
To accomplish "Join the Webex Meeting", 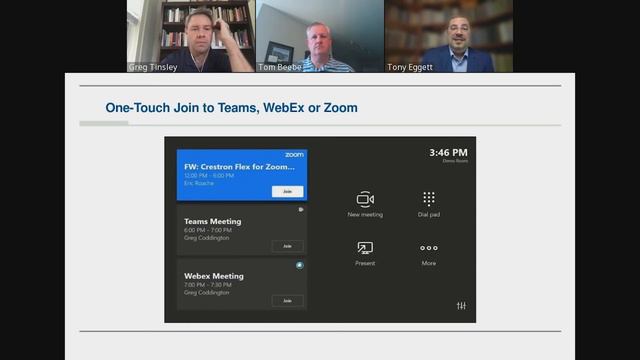I will coord(287,301).
